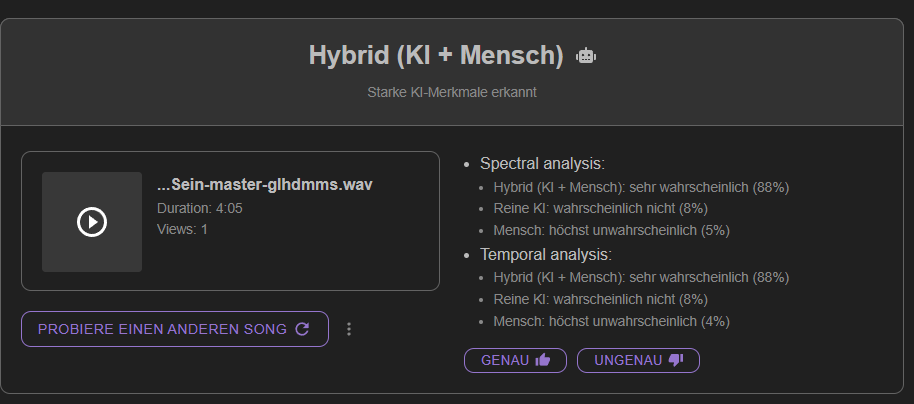Viewport: 914px width, 404px height.
Task: Click the thumbs-up icon on GENAU
Action: [543, 360]
